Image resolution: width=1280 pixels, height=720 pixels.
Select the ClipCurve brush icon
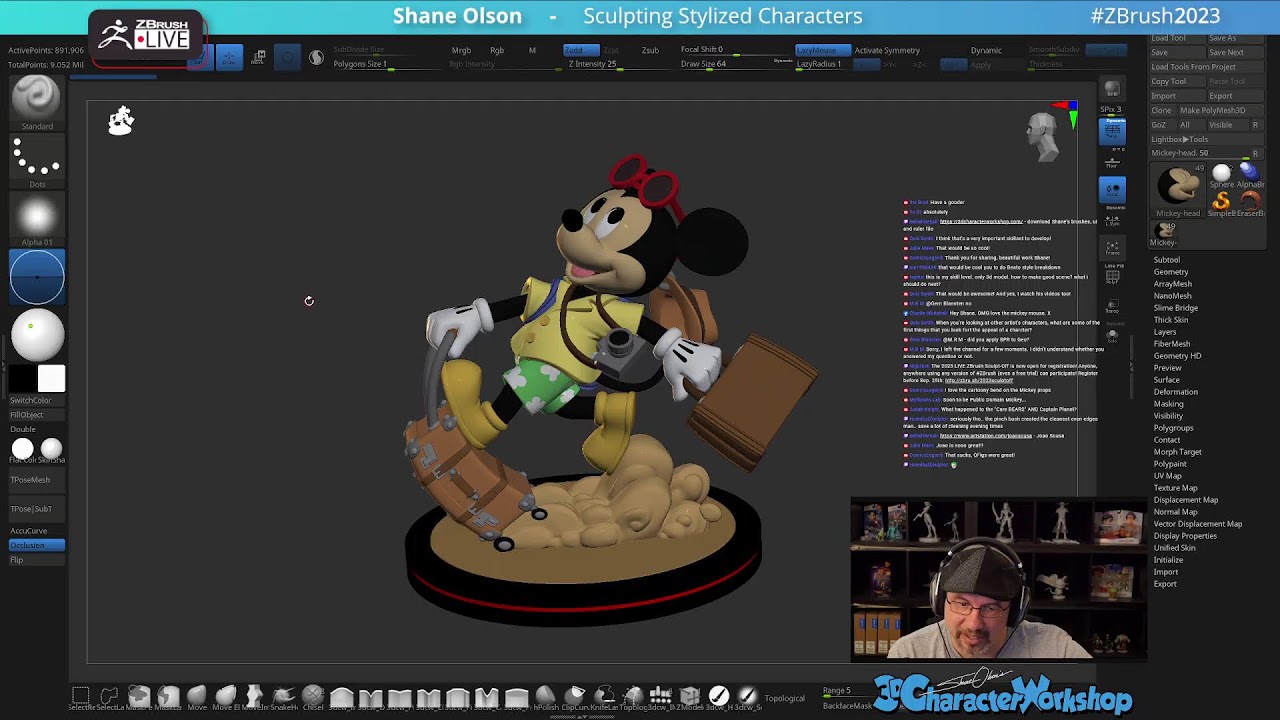click(575, 696)
